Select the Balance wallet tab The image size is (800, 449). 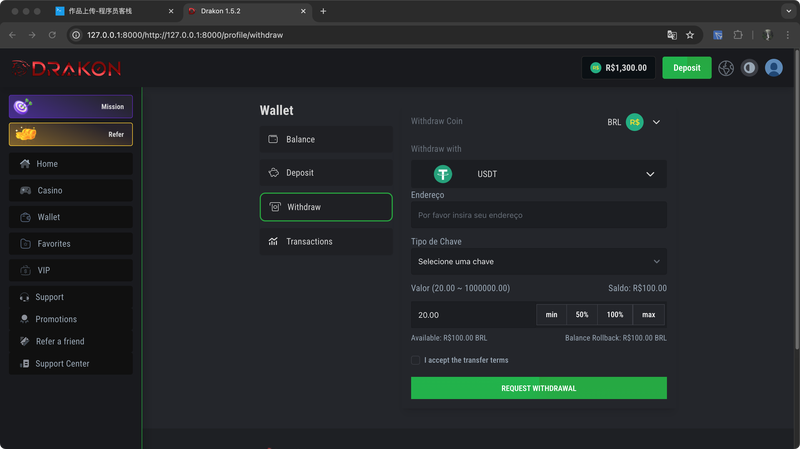click(x=326, y=139)
